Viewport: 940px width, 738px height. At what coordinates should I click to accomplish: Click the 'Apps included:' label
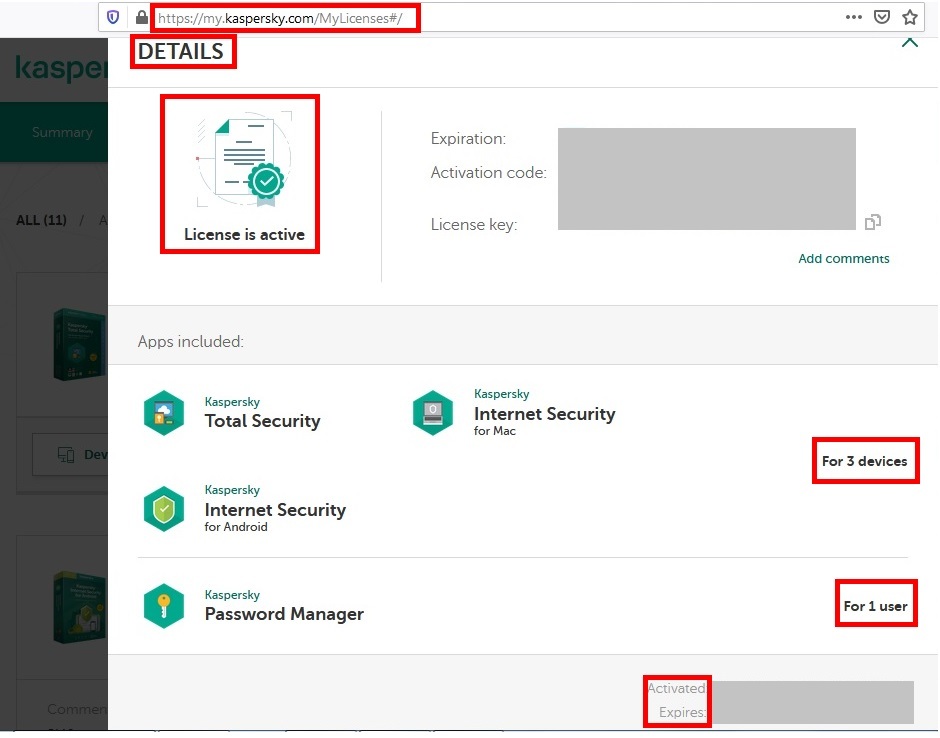[x=191, y=342]
